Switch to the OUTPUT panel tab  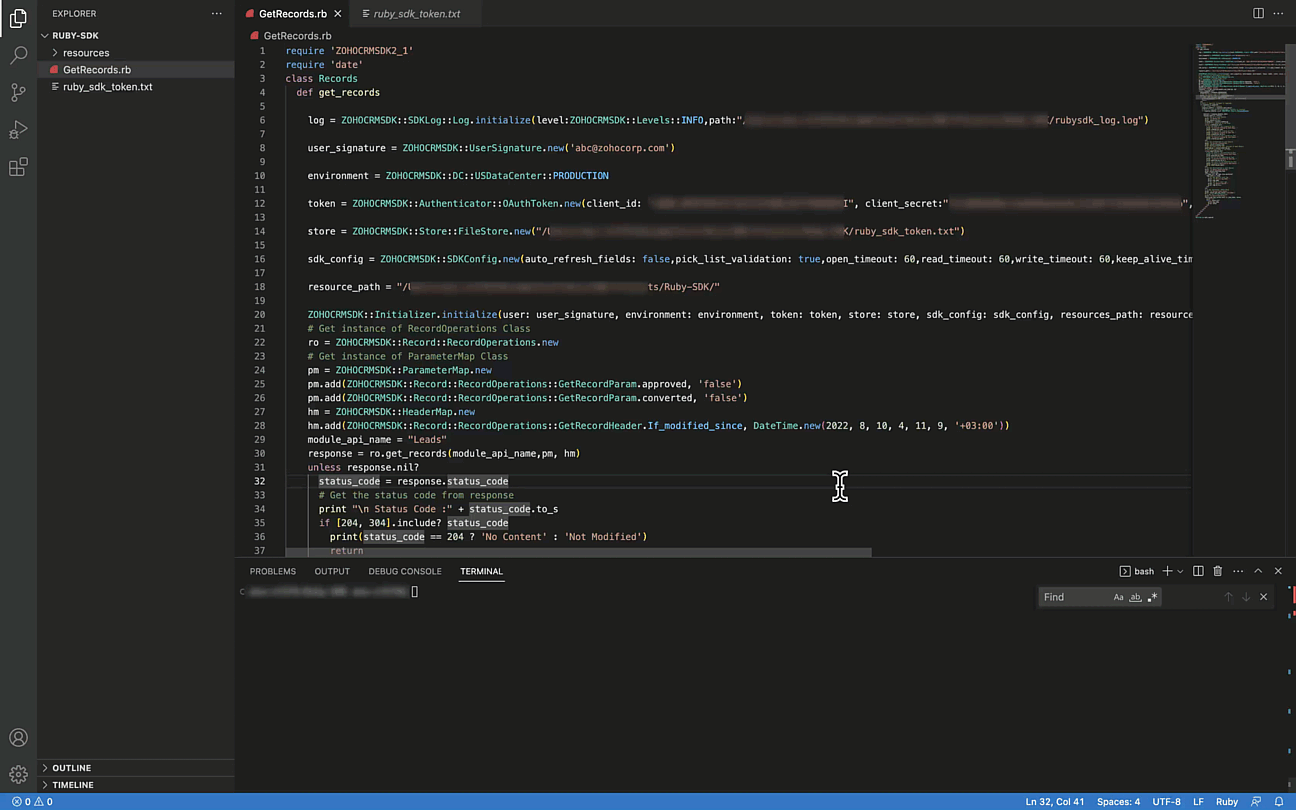332,571
